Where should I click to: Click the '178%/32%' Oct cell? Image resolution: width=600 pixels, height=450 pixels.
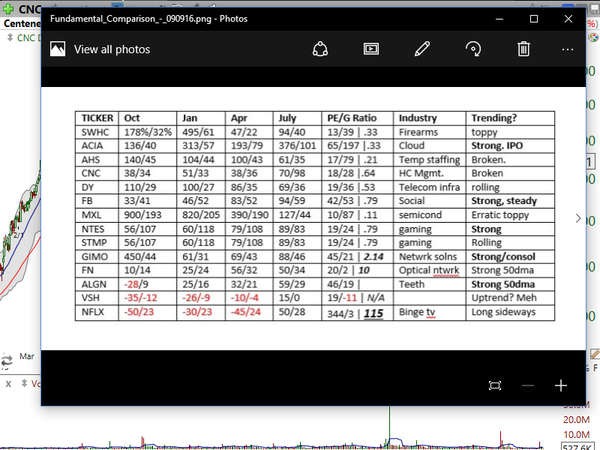tap(148, 132)
